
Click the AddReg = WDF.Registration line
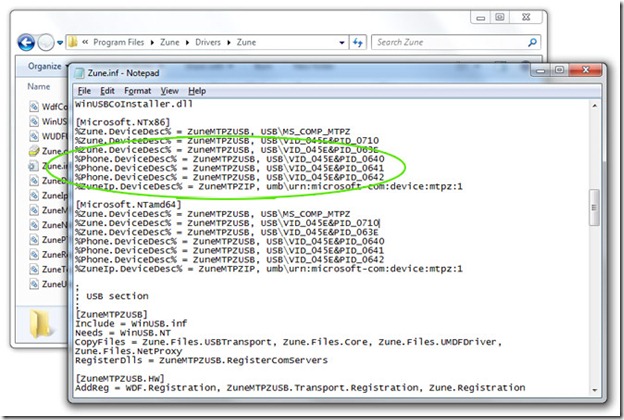tap(300, 388)
